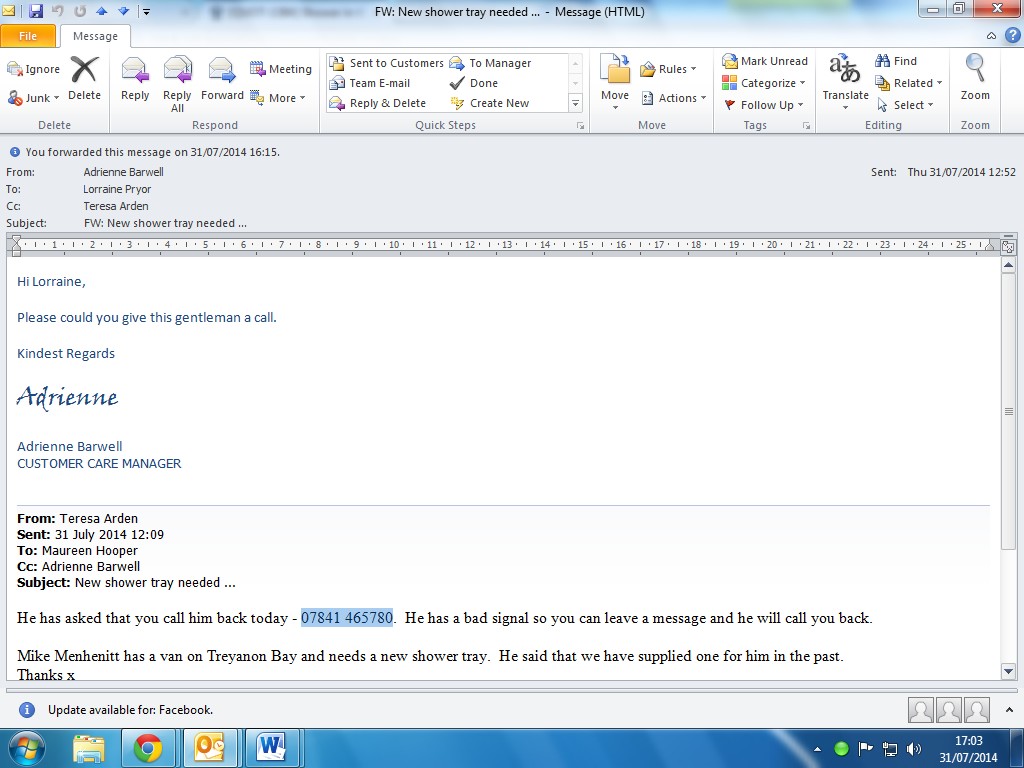This screenshot has width=1024, height=768.
Task: Toggle the ruler button above the scrollbar
Action: point(1008,247)
